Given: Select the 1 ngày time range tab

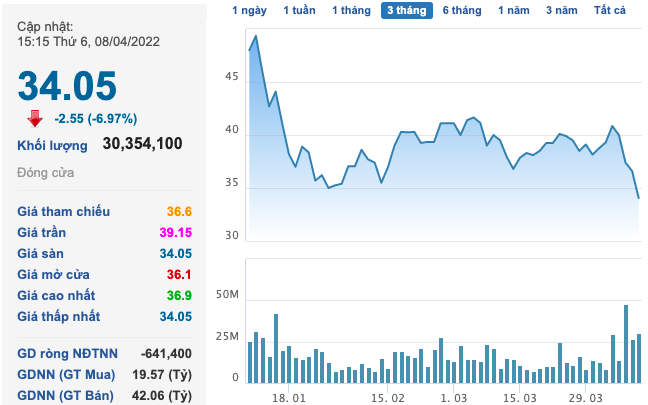Looking at the screenshot, I should click(249, 10).
